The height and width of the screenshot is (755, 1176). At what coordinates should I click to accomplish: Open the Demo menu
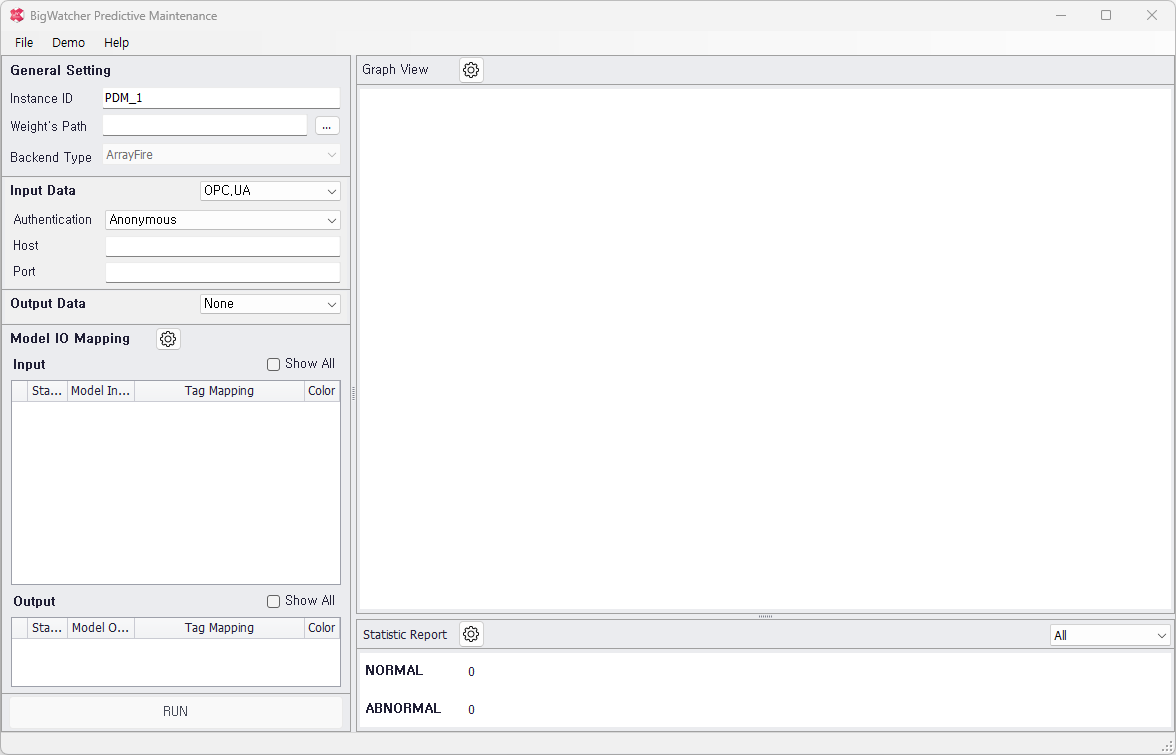pos(69,43)
